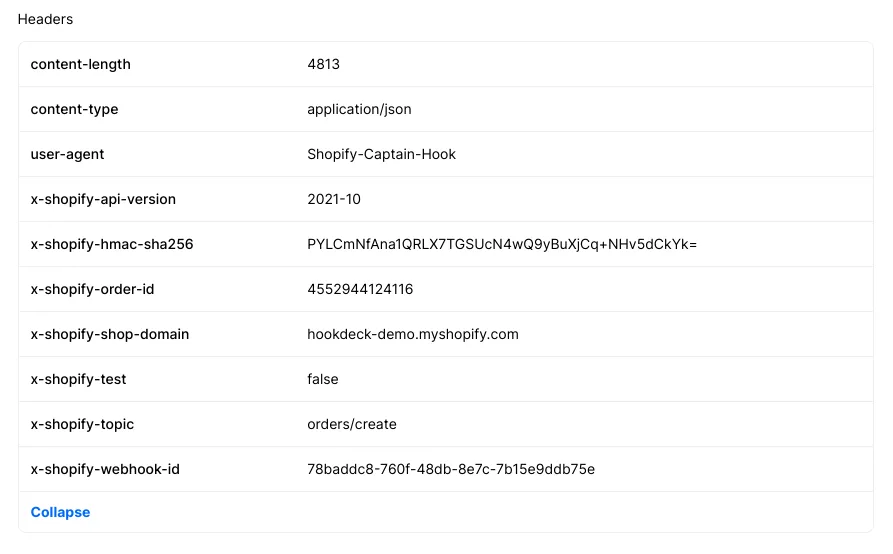Select the HMAC signature value starting PYLCmNf

[x=502, y=244]
